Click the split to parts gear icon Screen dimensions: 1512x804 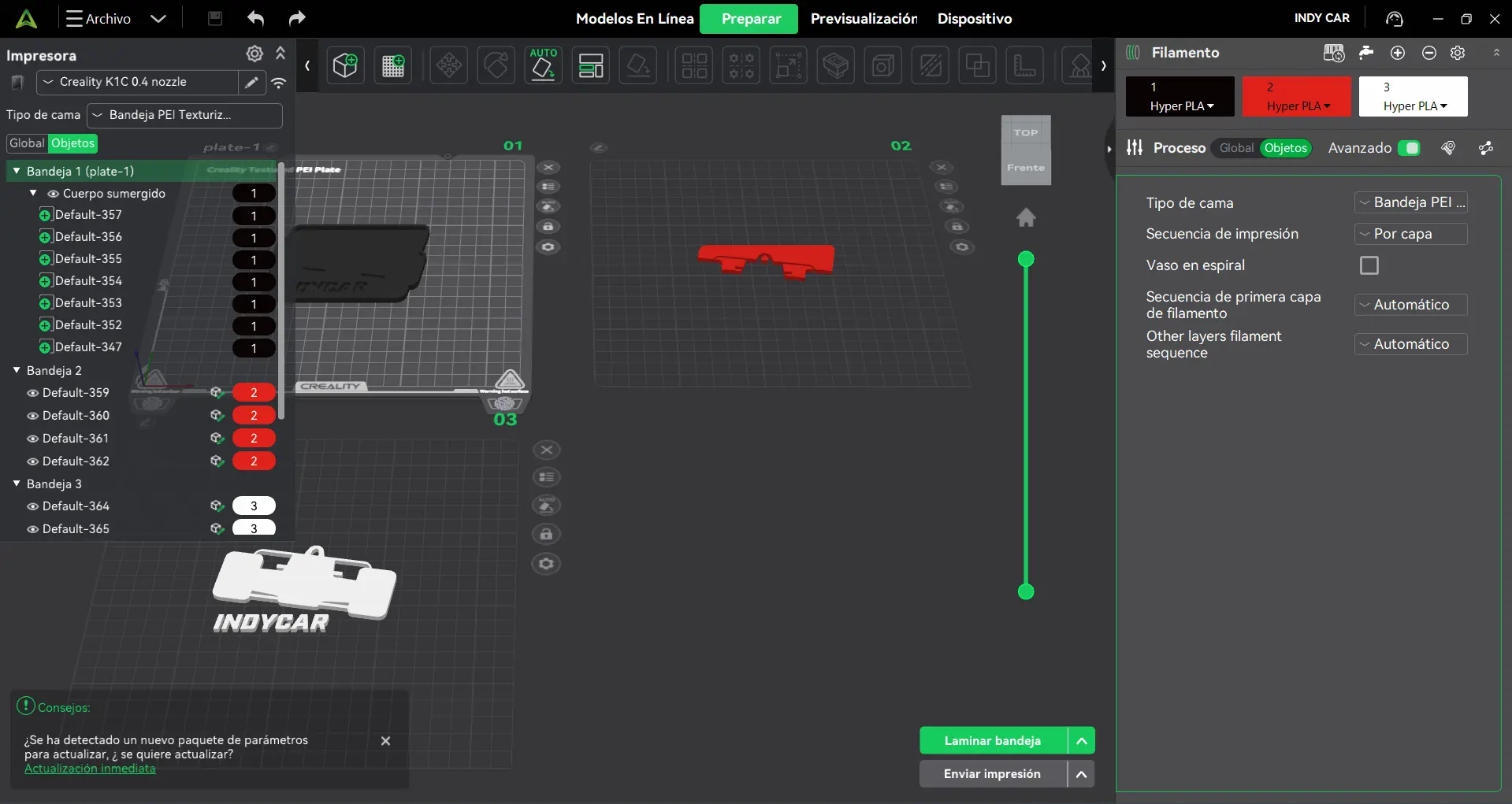741,65
